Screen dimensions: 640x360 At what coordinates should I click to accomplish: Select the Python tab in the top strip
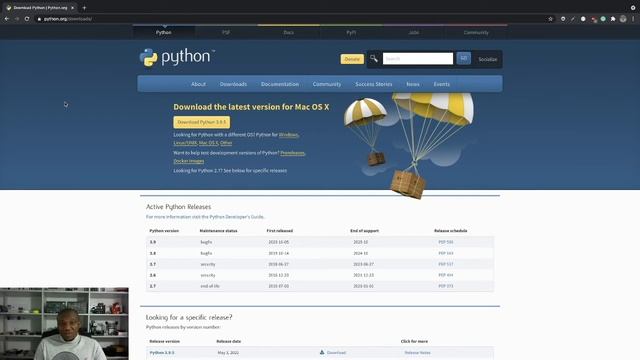[x=164, y=32]
